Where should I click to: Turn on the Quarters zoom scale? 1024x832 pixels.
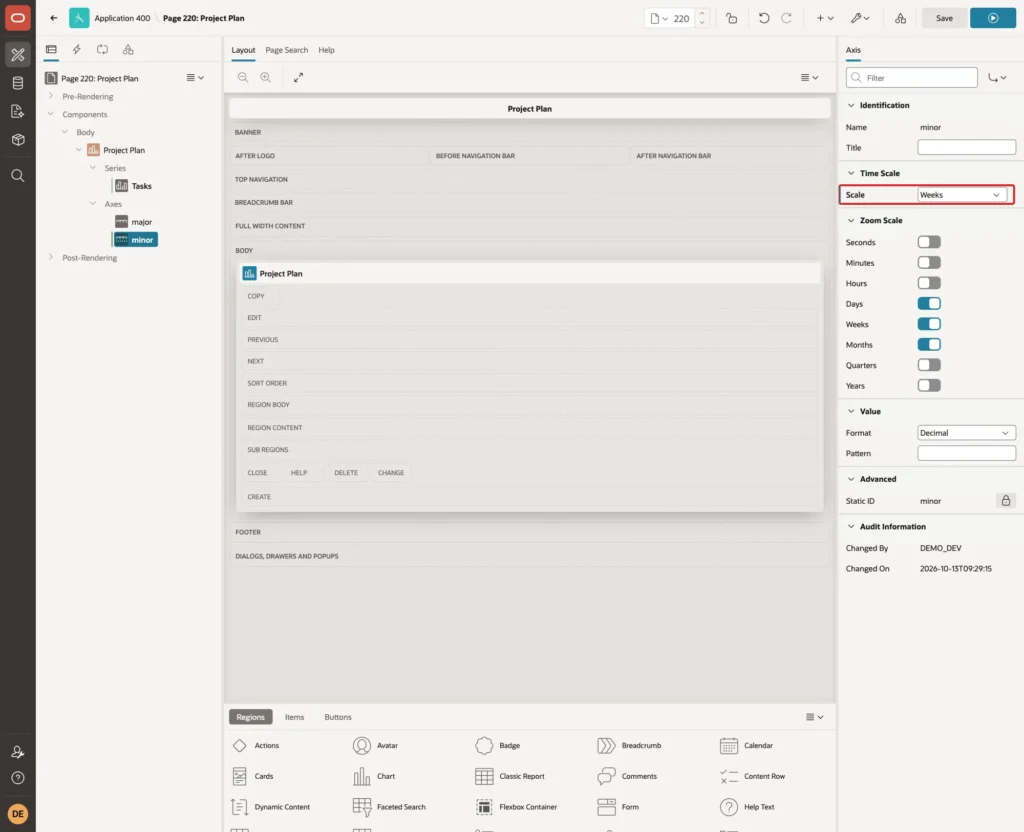pos(929,365)
